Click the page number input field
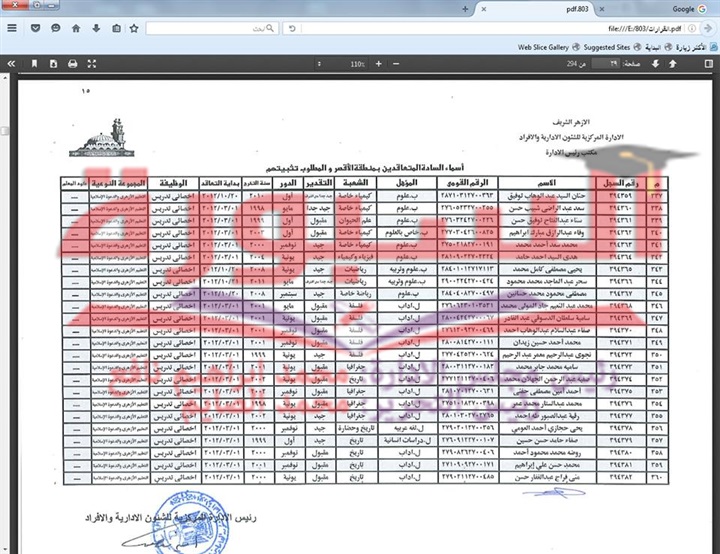The width and height of the screenshot is (720, 554). coord(605,63)
